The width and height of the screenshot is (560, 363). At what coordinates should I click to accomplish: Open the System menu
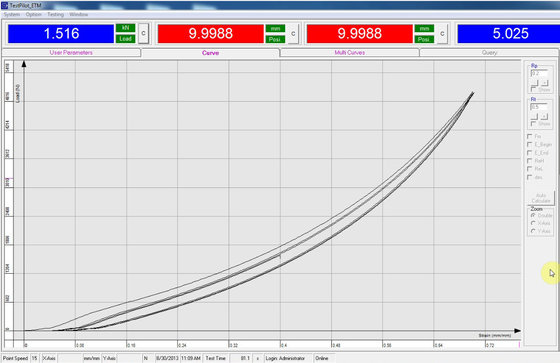coord(12,15)
